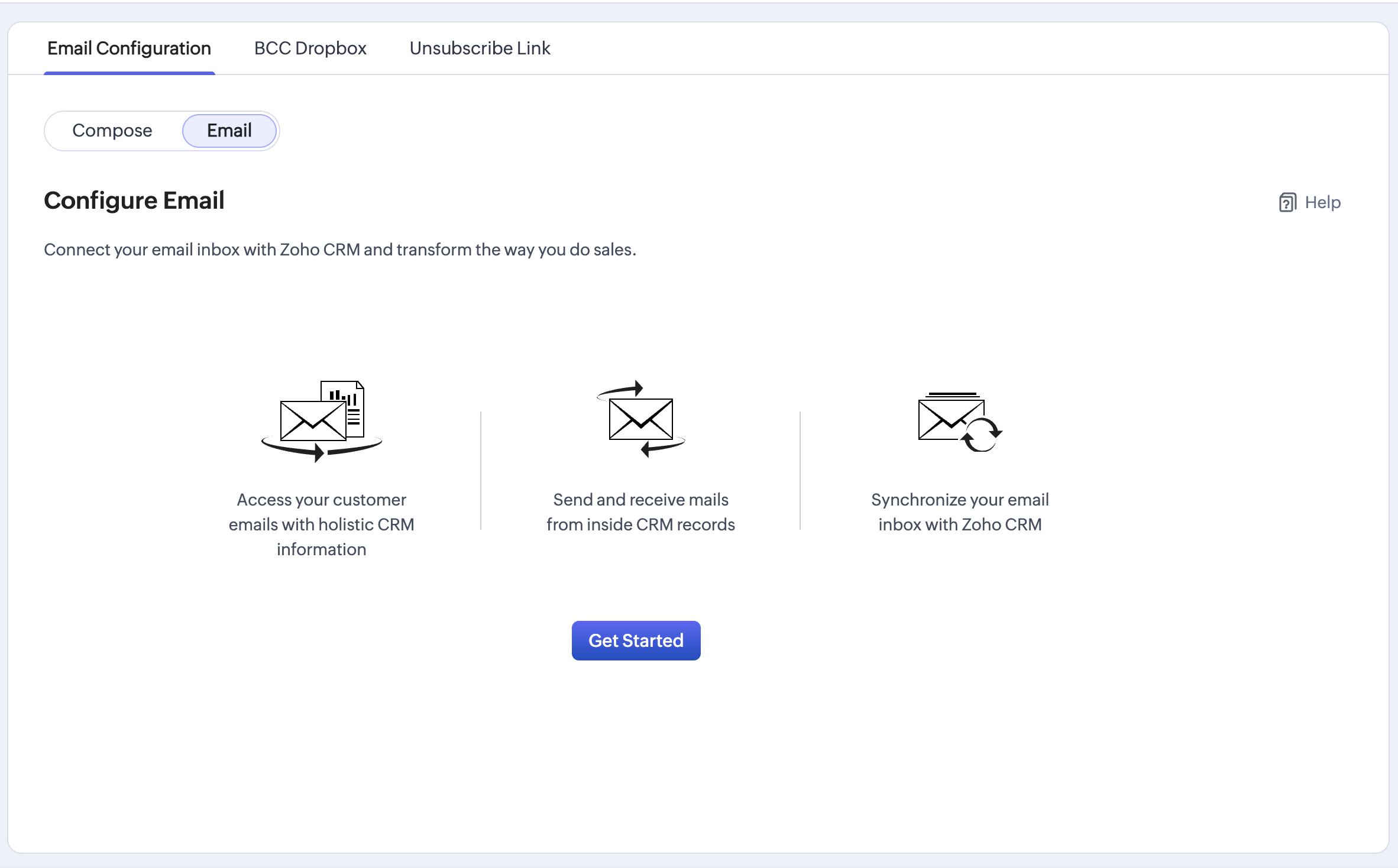Select the Email toggle option
The image size is (1398, 868).
[229, 131]
